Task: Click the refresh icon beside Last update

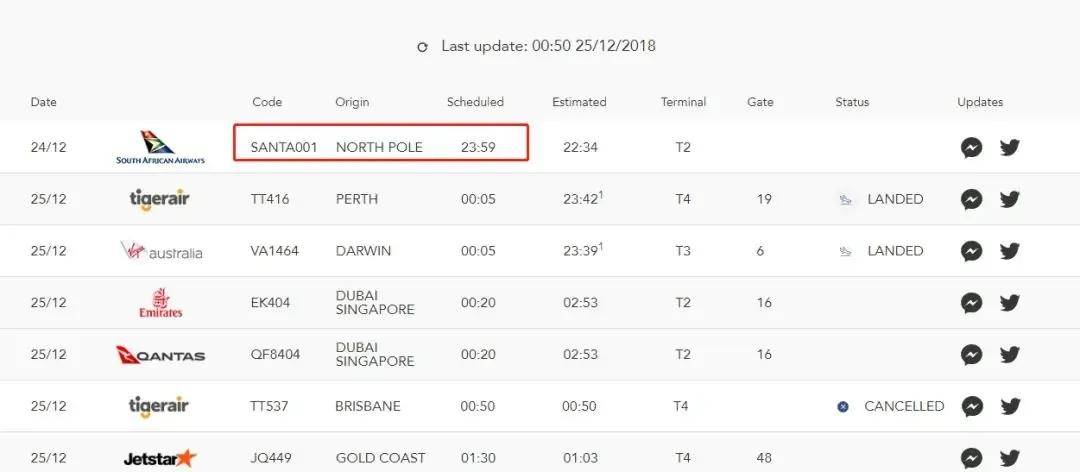Action: (x=422, y=47)
